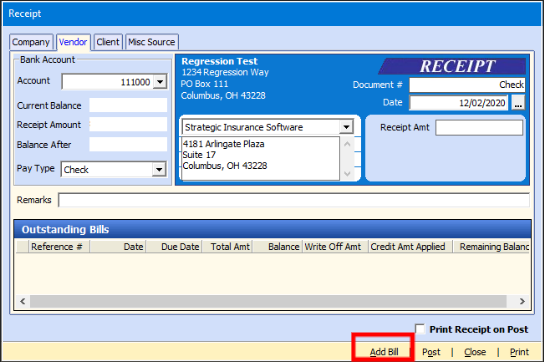Click the Current Balance field
Screen dimensions: 544x362
click(x=128, y=105)
